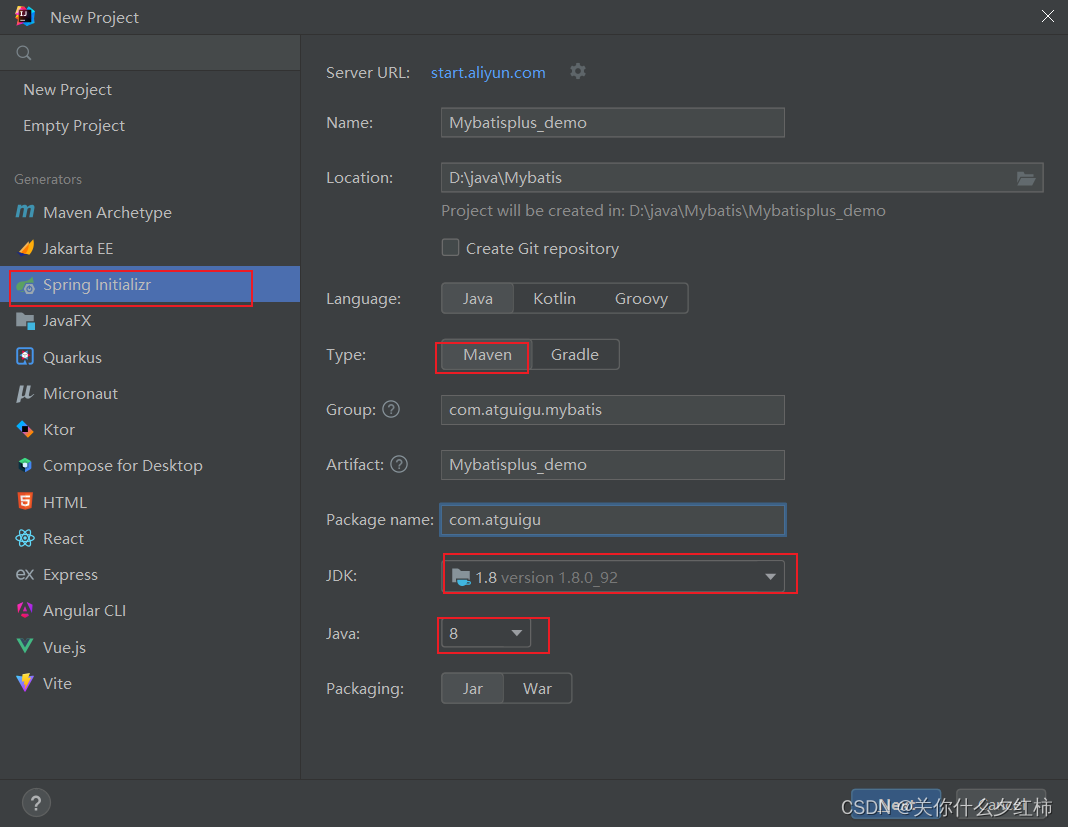Select JavaFX generator entry

click(150, 321)
